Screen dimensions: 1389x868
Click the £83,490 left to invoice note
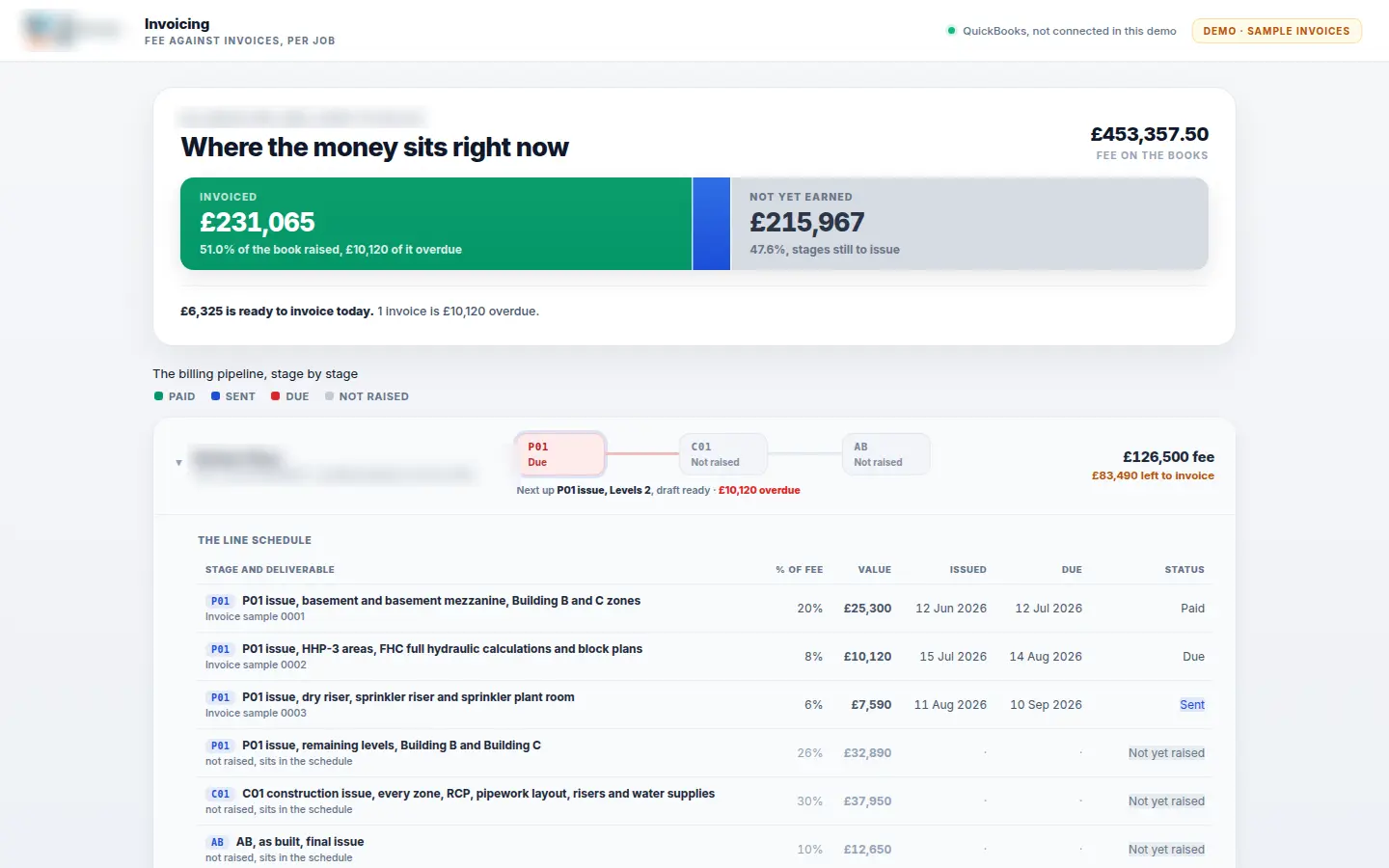coord(1153,475)
